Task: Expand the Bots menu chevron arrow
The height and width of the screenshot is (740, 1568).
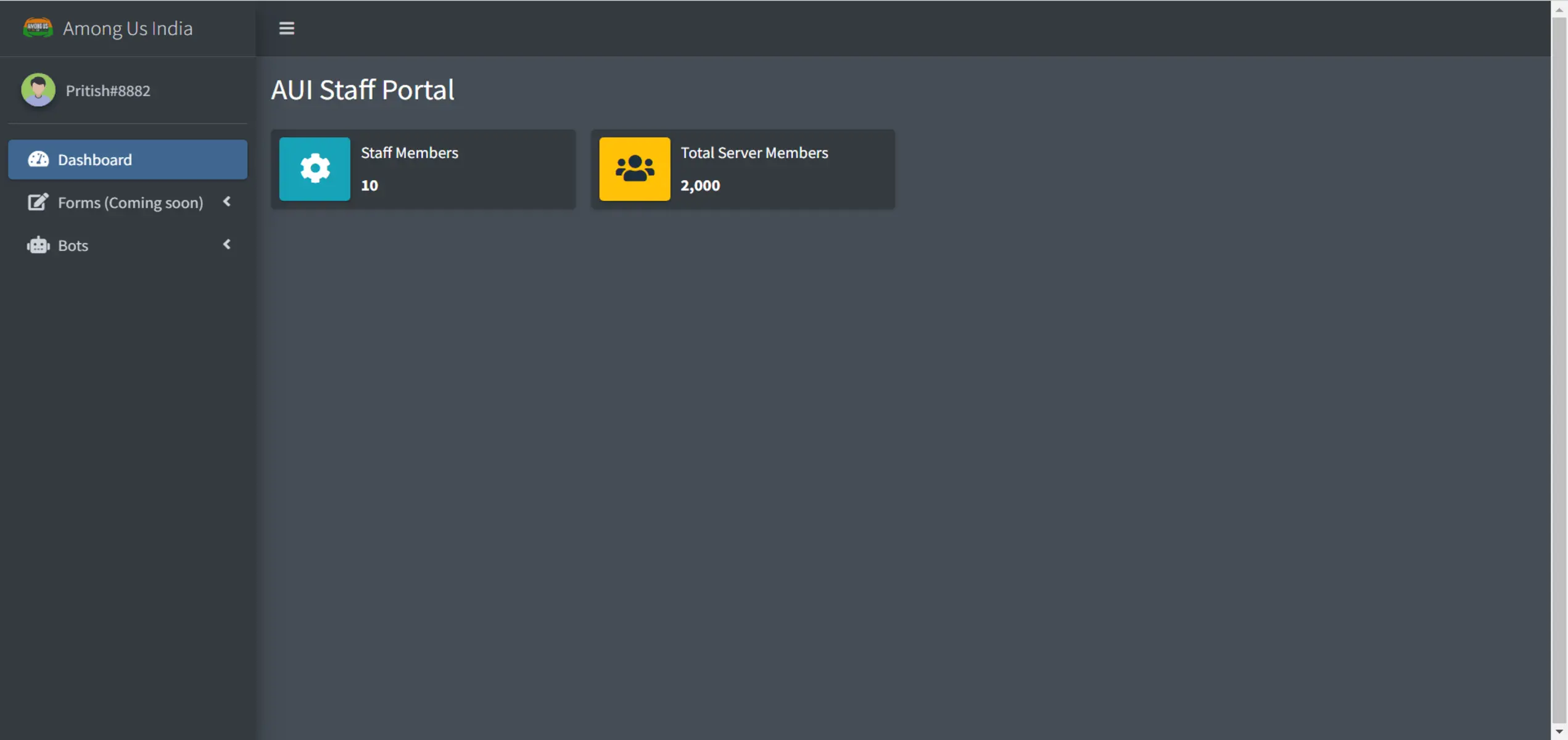Action: (227, 245)
